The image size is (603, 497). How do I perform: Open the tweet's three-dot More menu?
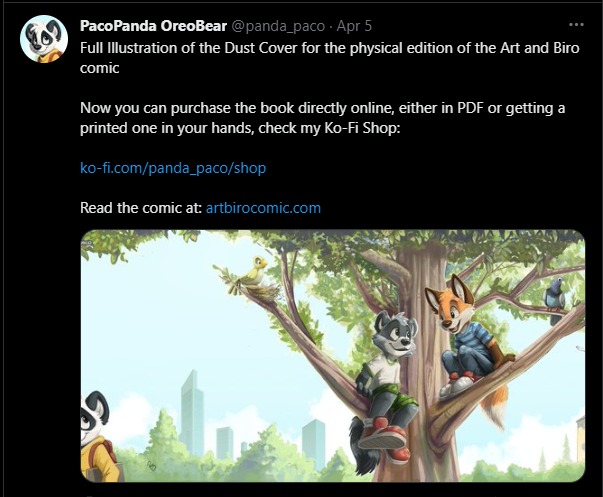(x=576, y=25)
